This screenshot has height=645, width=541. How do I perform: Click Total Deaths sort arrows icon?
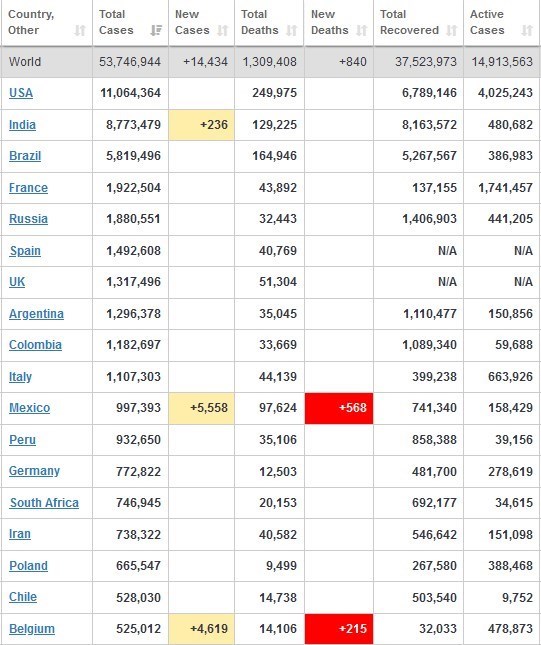pos(292,30)
